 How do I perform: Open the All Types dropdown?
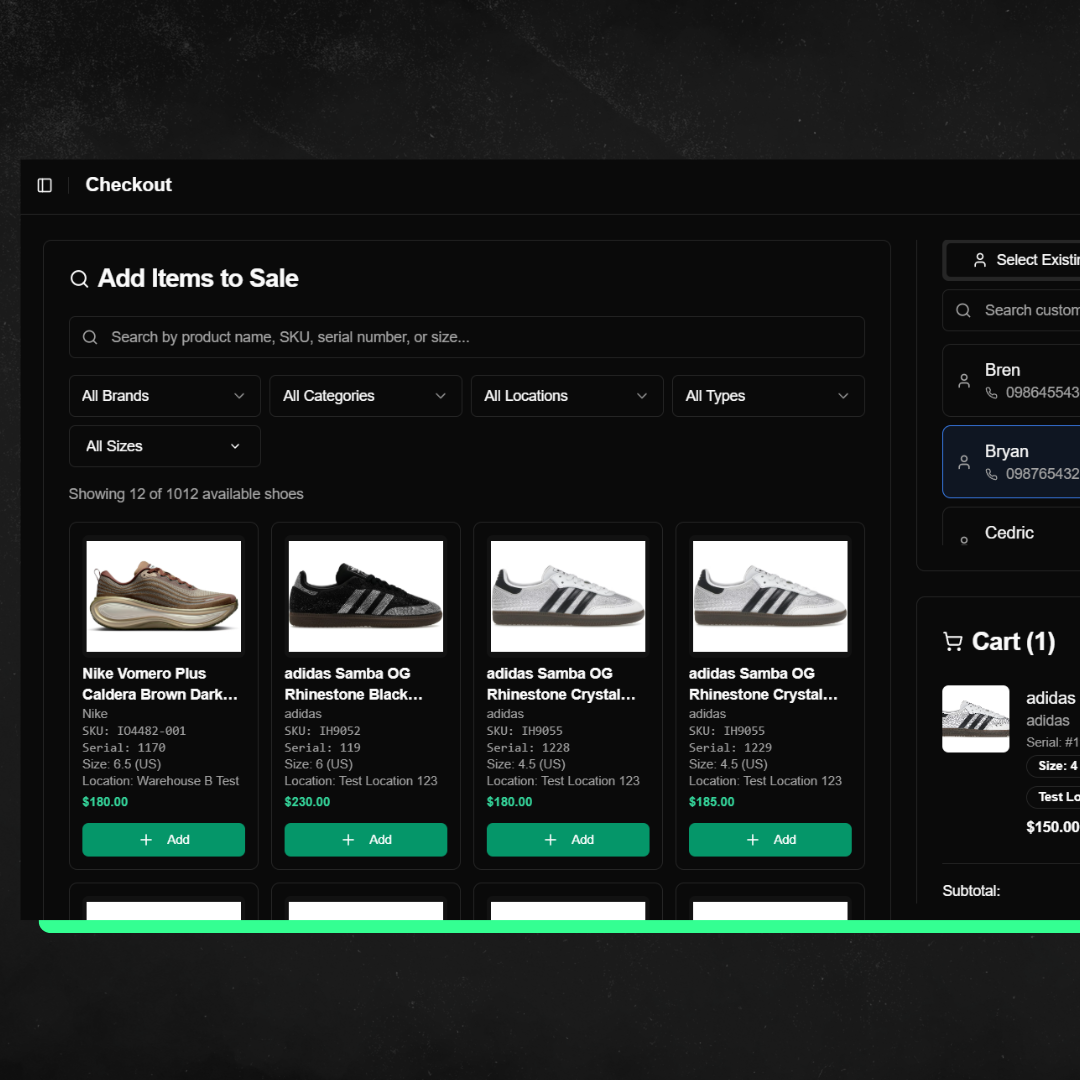click(x=768, y=396)
